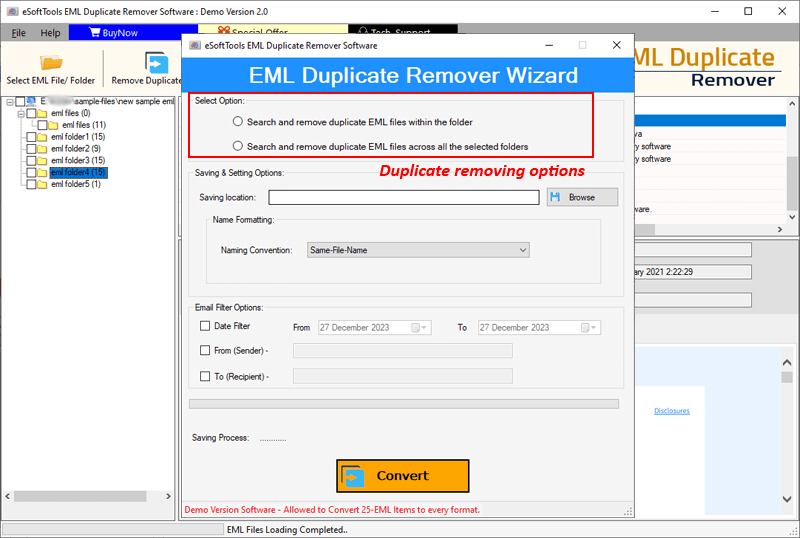Viewport: 800px width, 538px height.
Task: Check the eml files (0) checkbox
Action: pyautogui.click(x=31, y=113)
